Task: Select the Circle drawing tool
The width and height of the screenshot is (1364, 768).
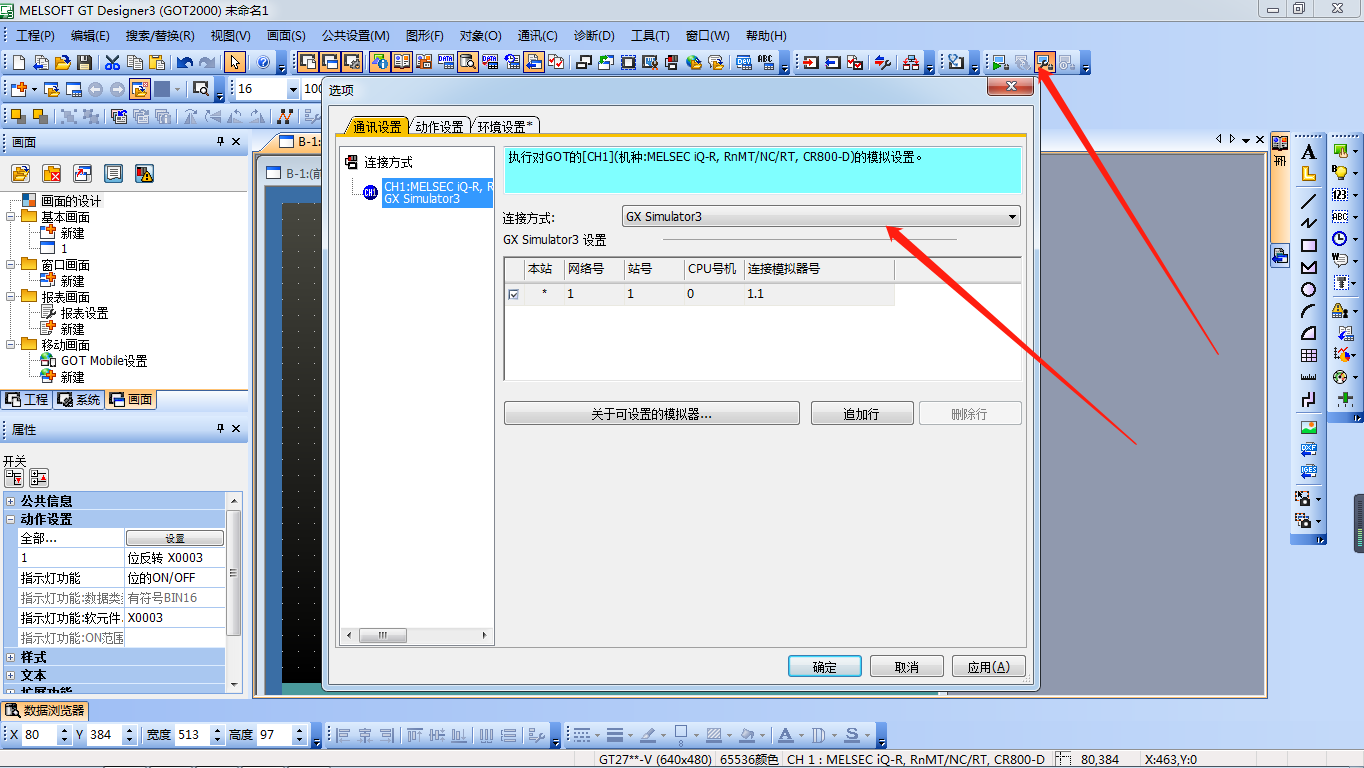Action: (x=1308, y=289)
